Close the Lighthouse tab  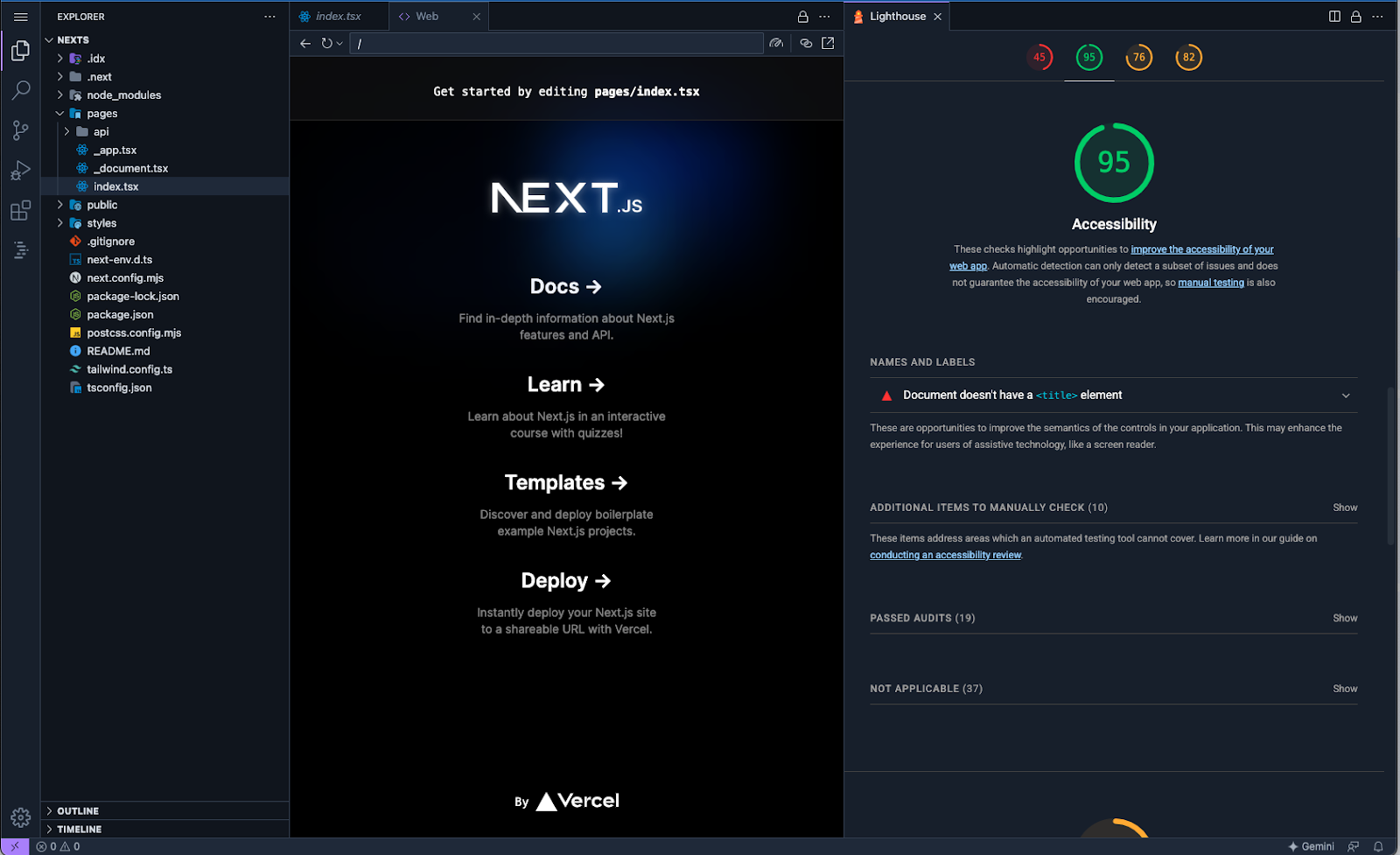[x=937, y=17]
